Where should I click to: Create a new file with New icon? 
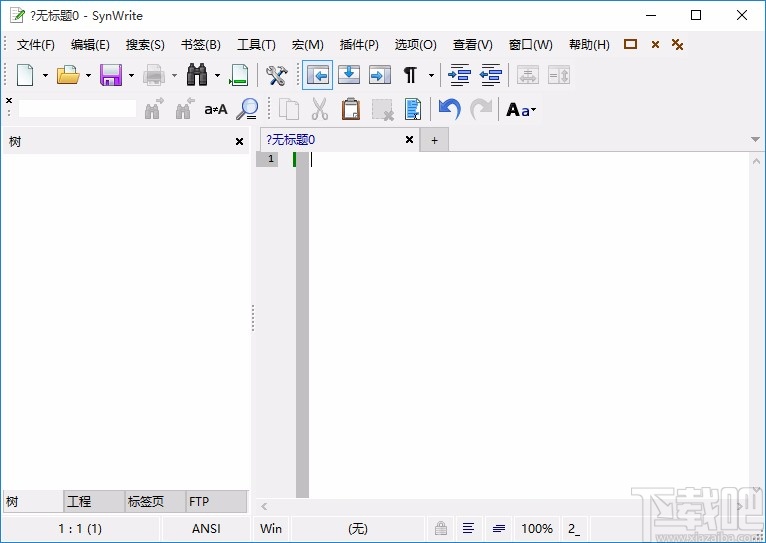25,75
